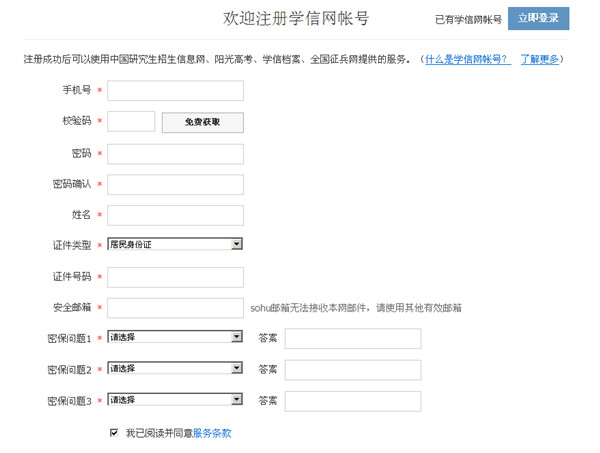Screen dimensions: 600x453
Task: Focus the 答案 field for 密保问题2
Action: point(353,370)
